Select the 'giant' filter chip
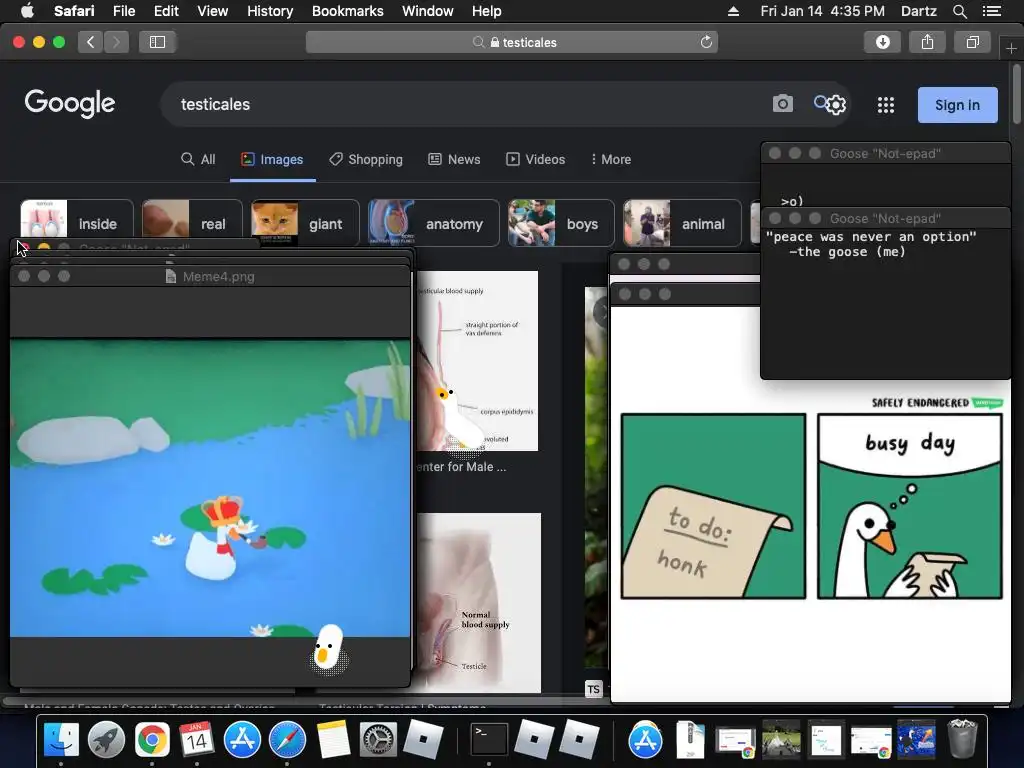This screenshot has width=1024, height=768. (305, 223)
